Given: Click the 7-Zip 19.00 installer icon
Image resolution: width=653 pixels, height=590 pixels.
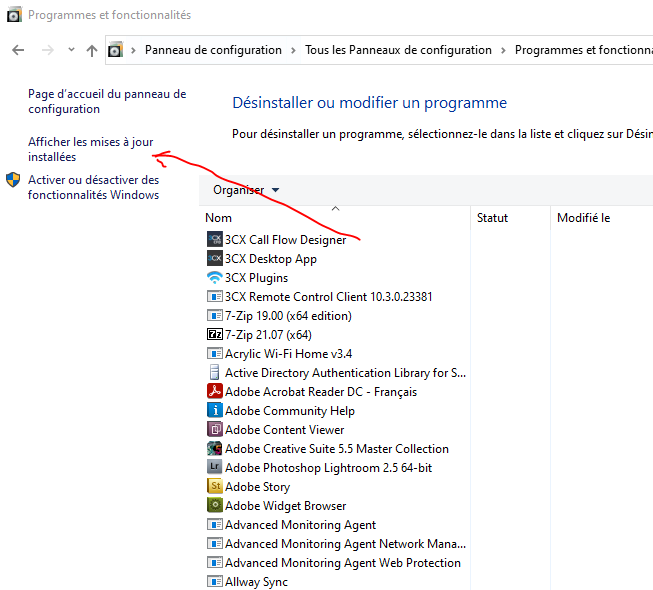Looking at the screenshot, I should [x=214, y=316].
